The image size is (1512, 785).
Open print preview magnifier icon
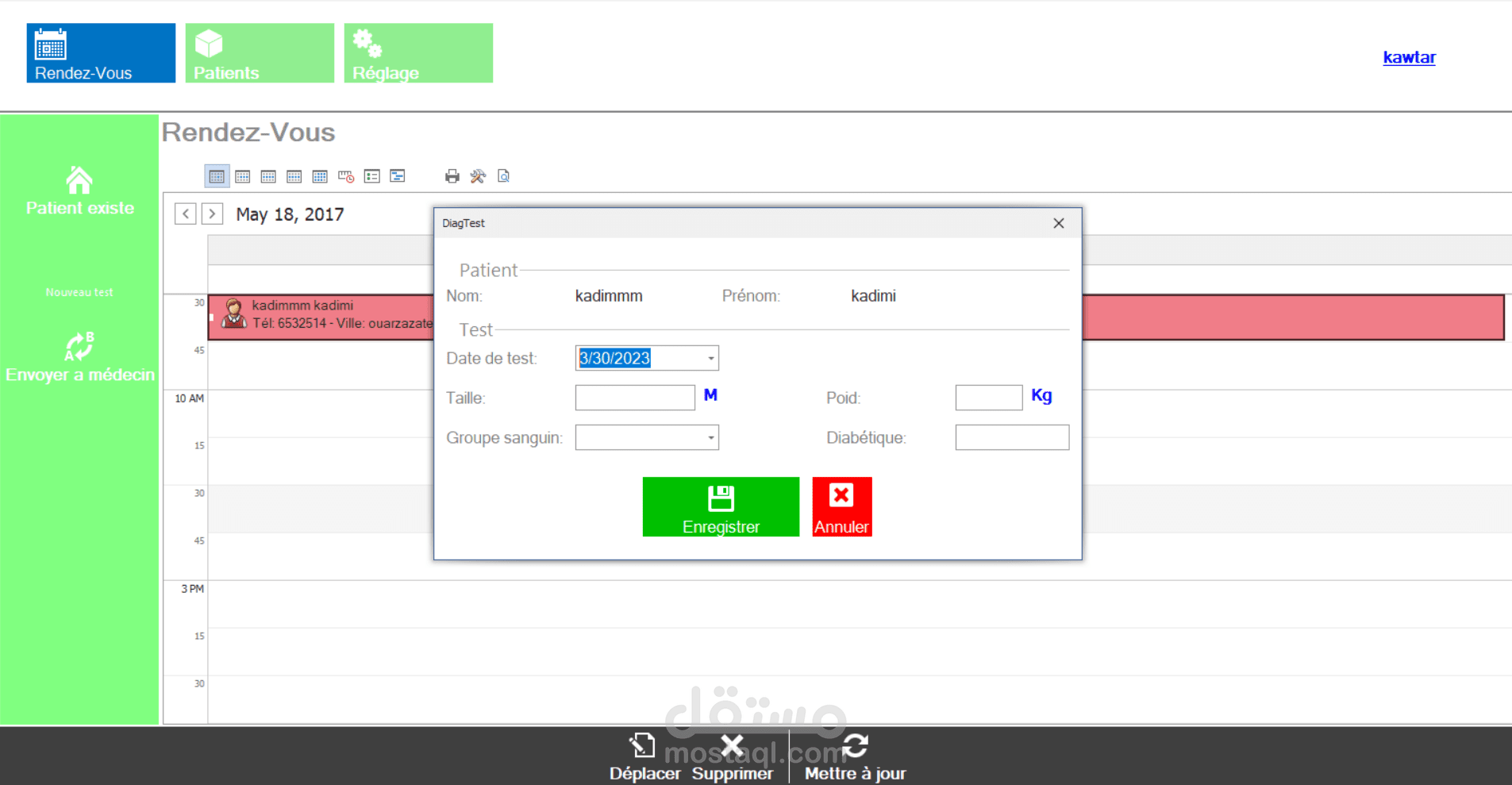pyautogui.click(x=503, y=176)
